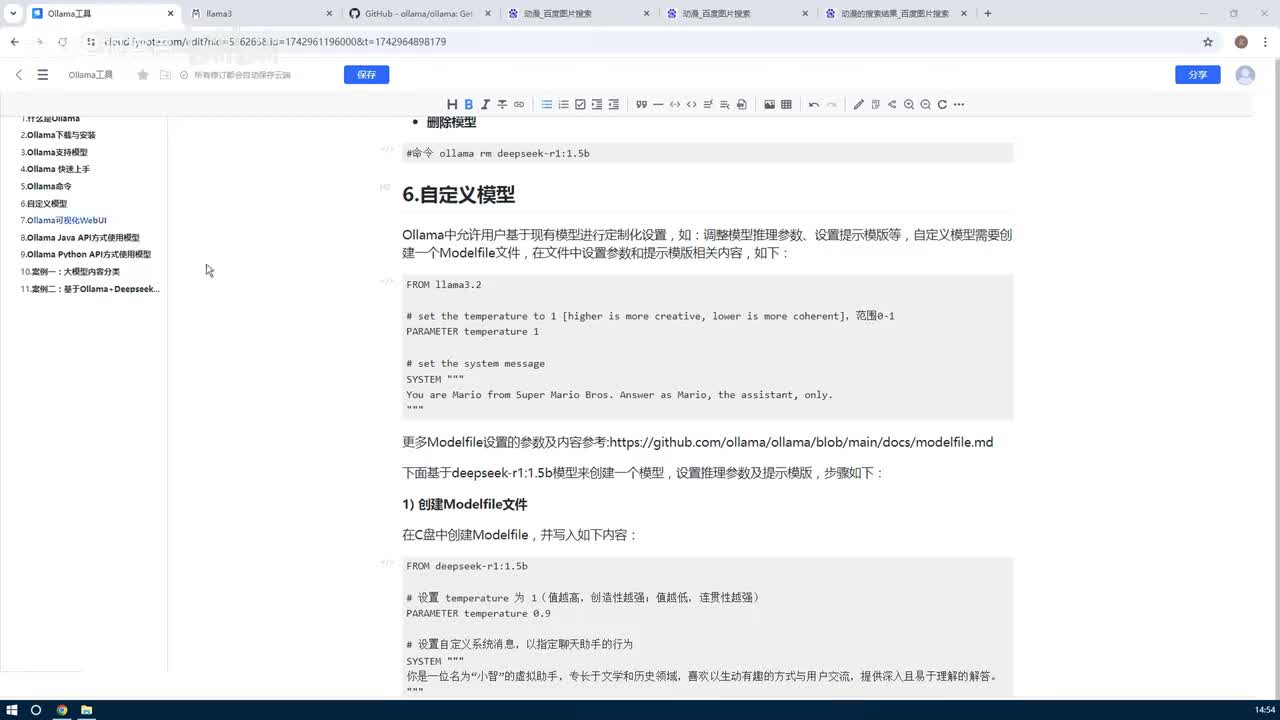Screen dimensions: 1280x720
Task: Go to 8.Ollama Java API方式使用模型
Action: pyautogui.click(x=80, y=238)
